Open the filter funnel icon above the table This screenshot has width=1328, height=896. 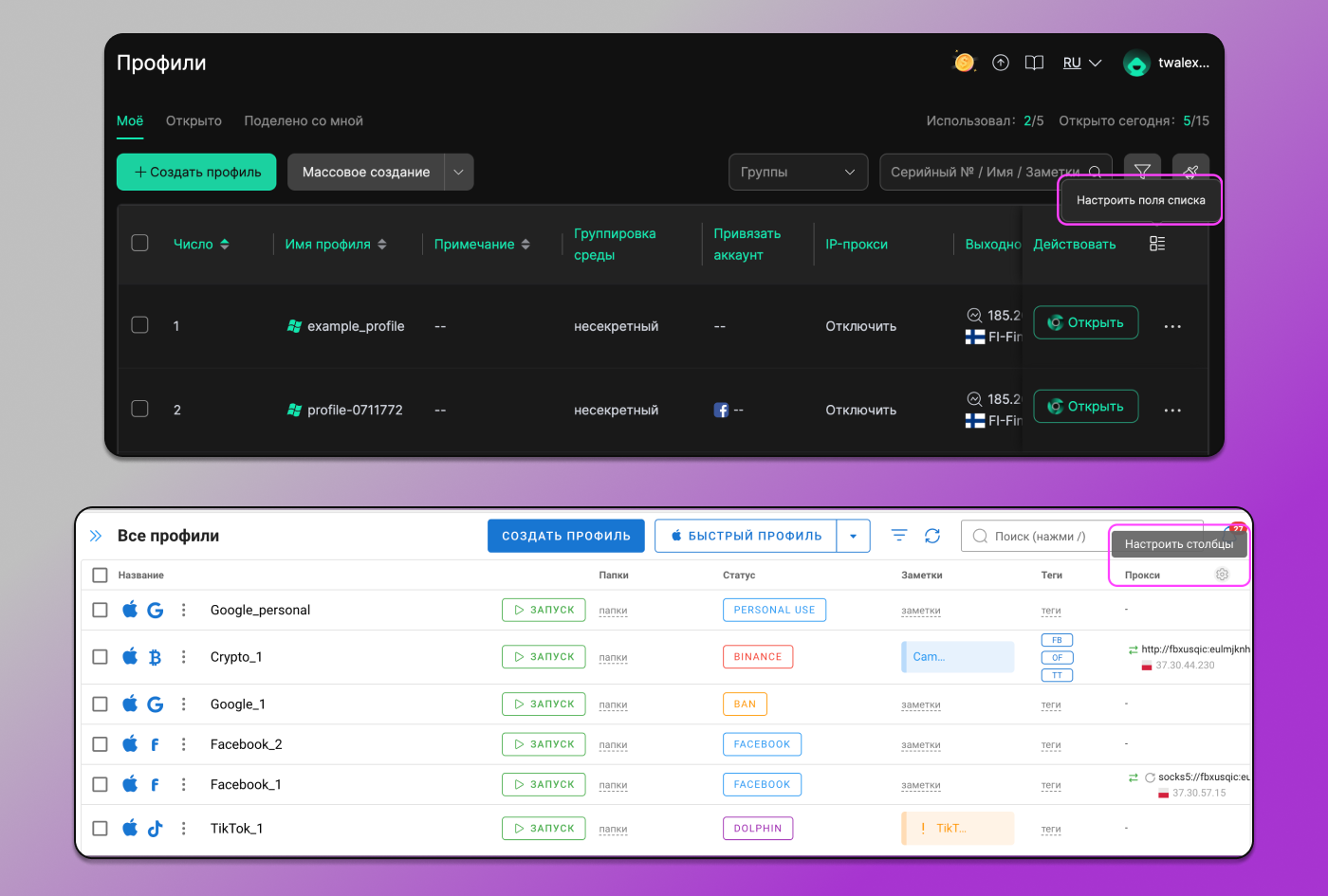point(1142,169)
